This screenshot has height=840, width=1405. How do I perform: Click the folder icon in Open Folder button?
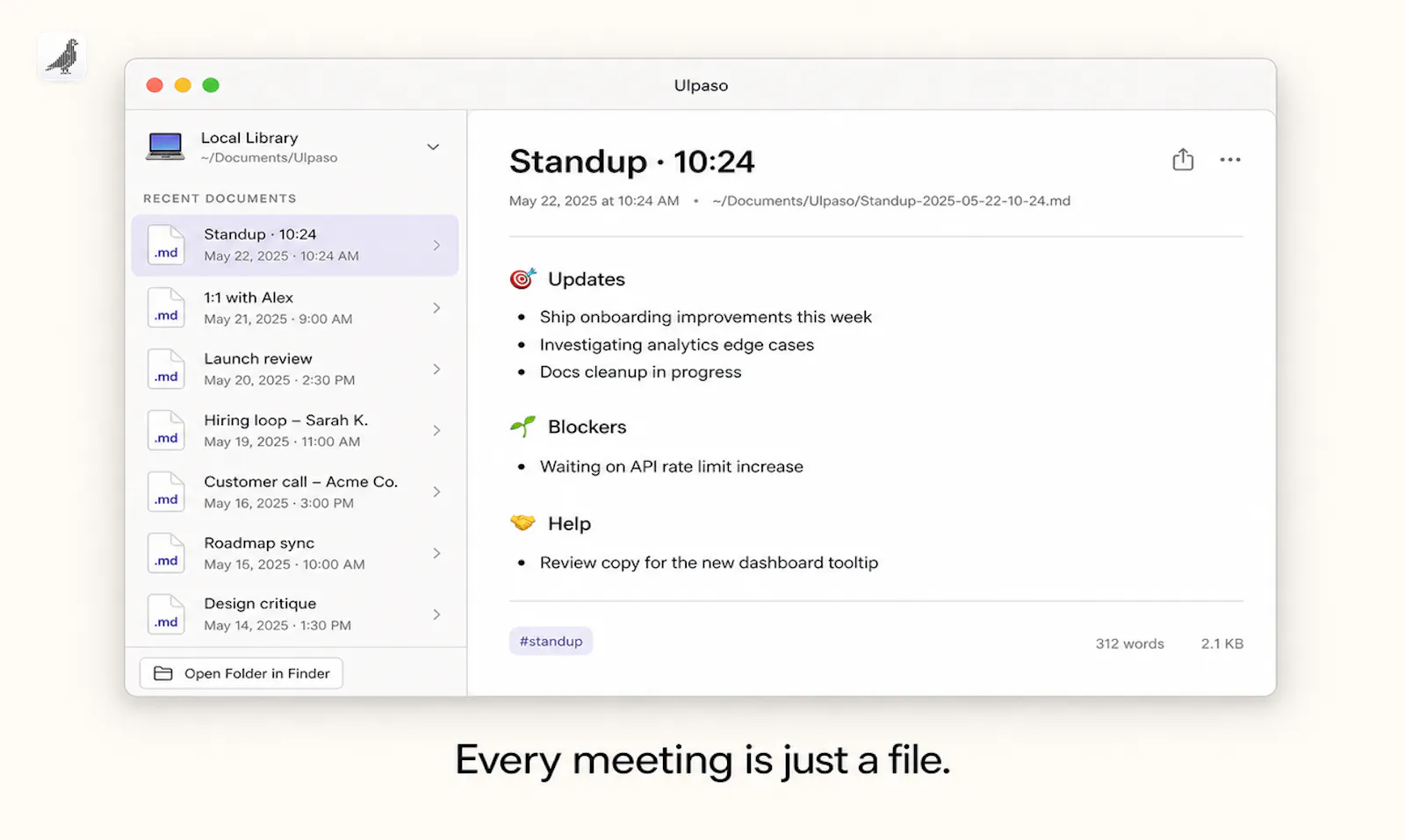[163, 673]
